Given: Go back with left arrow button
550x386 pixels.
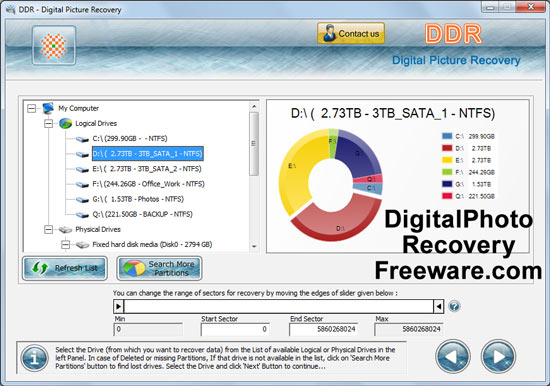Looking at the screenshot, I should pos(453,357).
